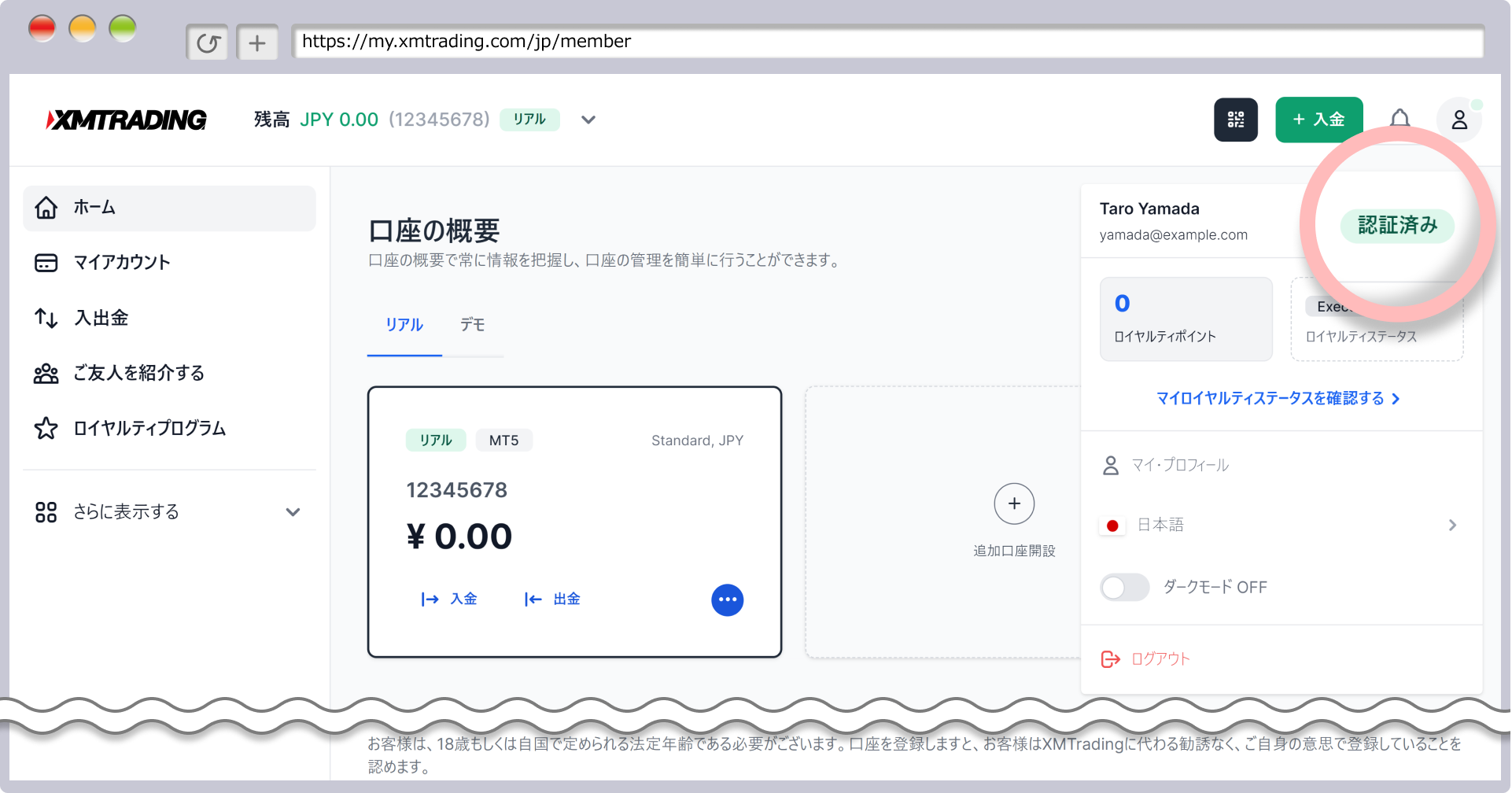Open the 日本語 language selector
This screenshot has height=793, width=1512.
[x=1281, y=525]
